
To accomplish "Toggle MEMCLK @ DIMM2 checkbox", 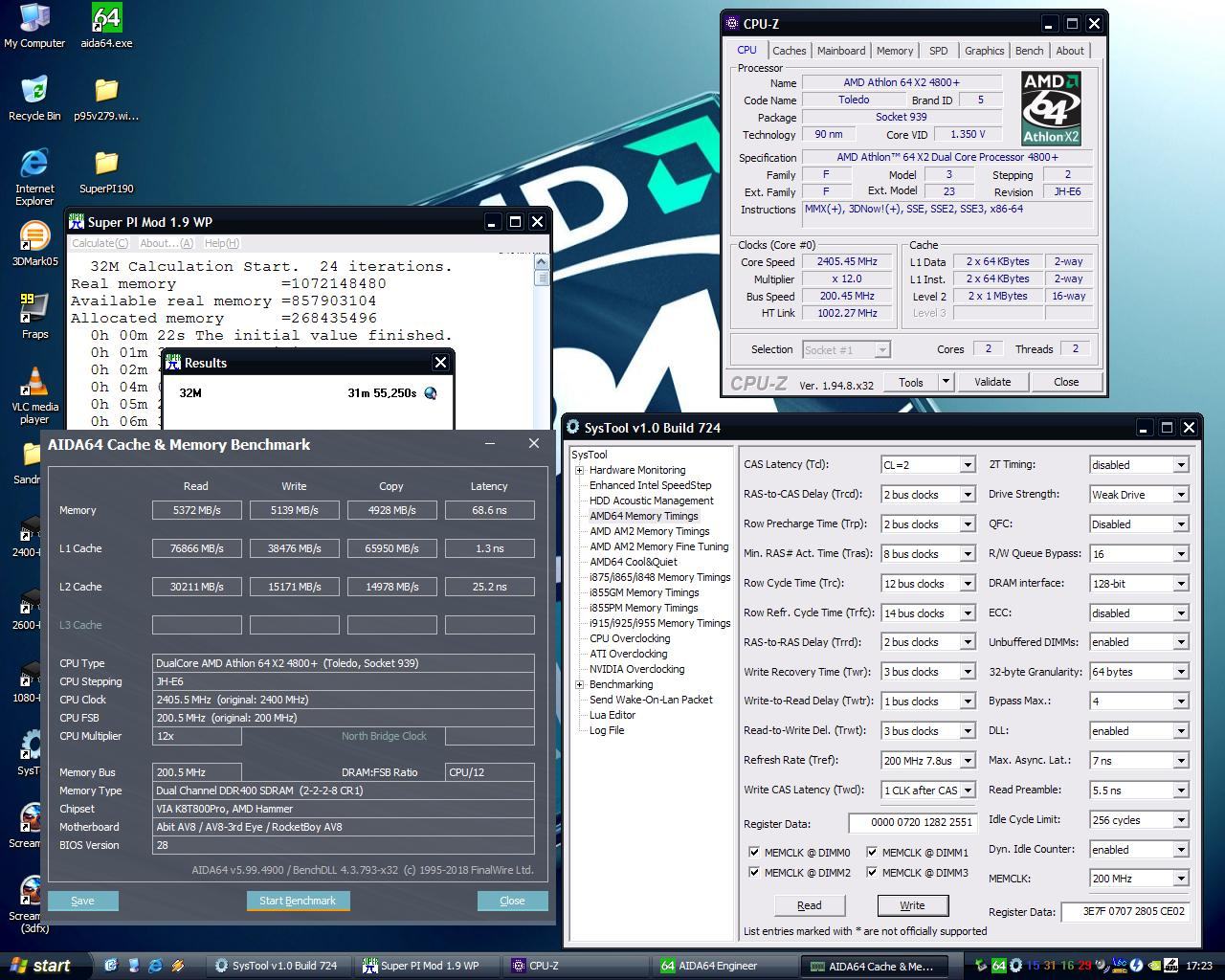I will pyautogui.click(x=754, y=872).
